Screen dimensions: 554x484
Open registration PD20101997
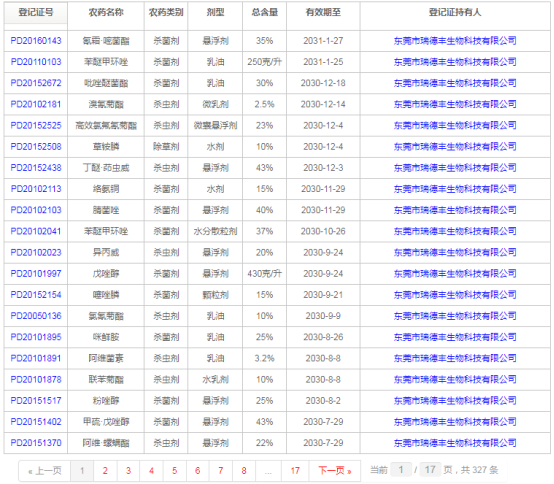(36, 274)
